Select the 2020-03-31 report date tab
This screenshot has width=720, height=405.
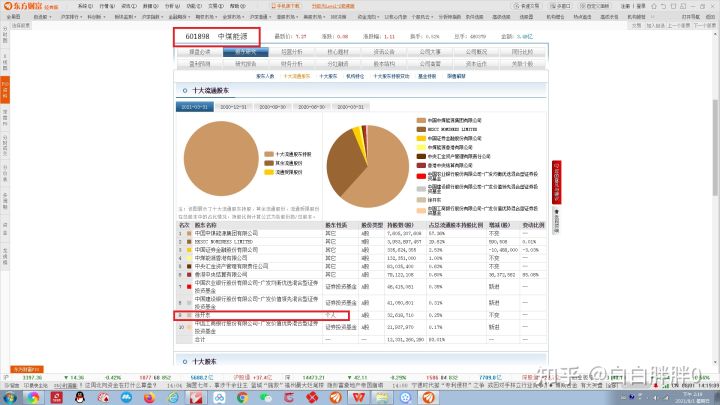(350, 107)
